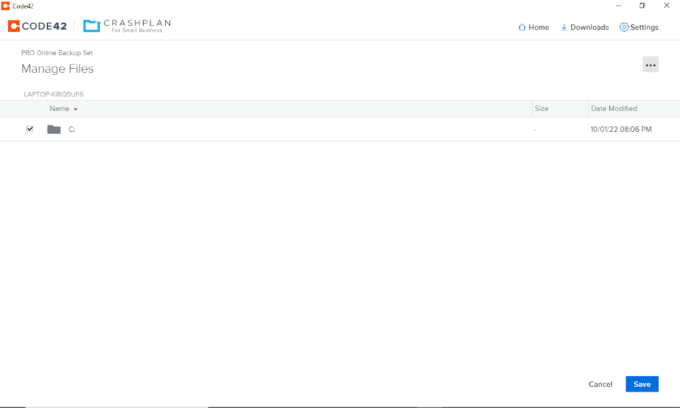Open the three-dots more options menu

coord(650,65)
